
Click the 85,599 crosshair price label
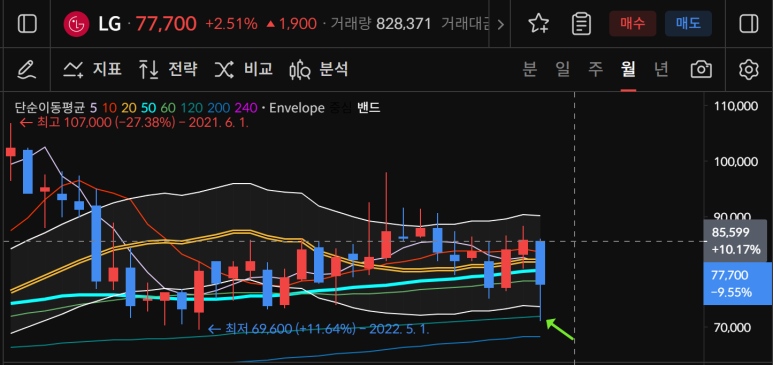[x=735, y=240]
